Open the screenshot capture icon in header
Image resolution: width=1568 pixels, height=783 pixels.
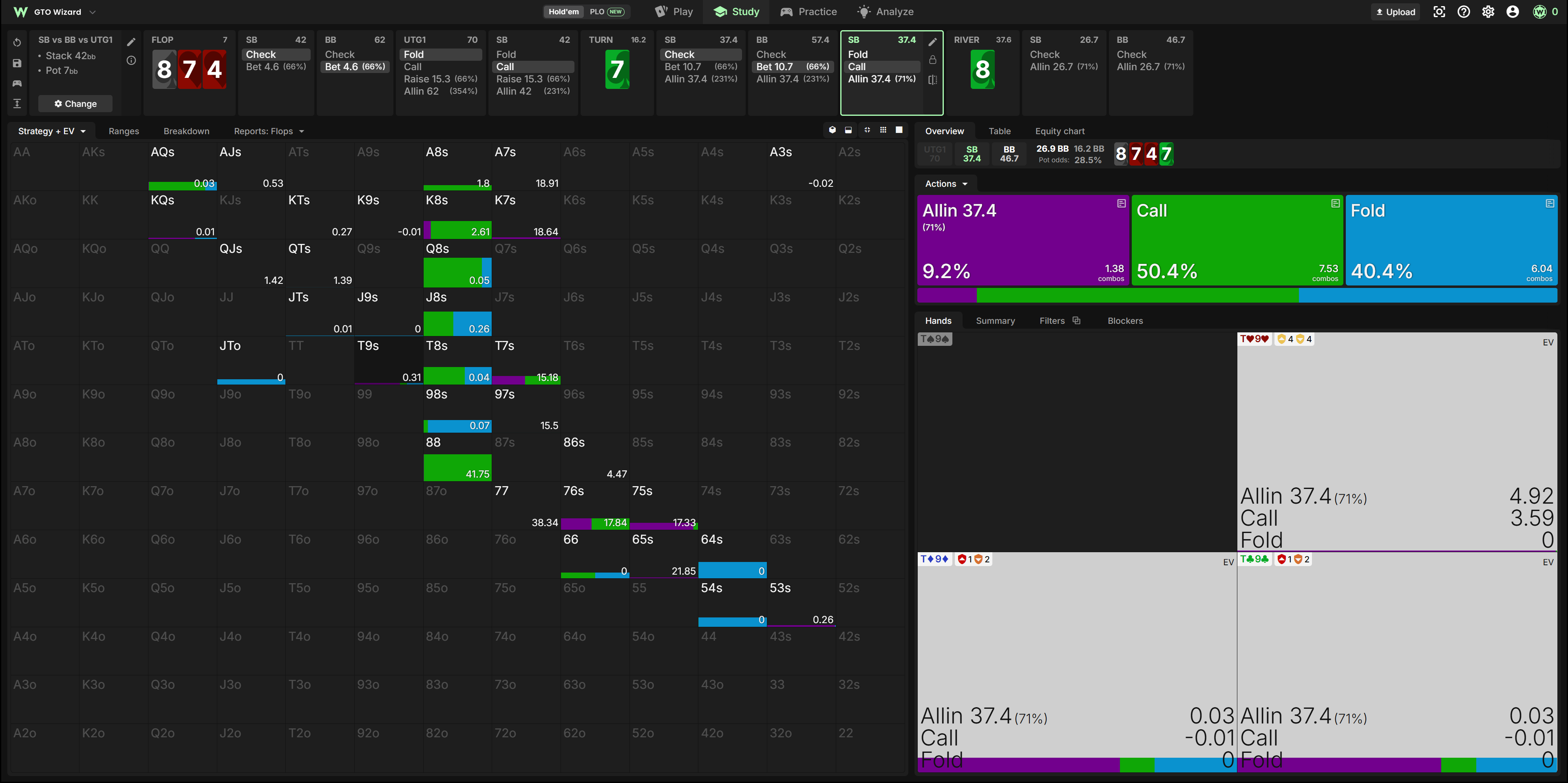[1439, 11]
